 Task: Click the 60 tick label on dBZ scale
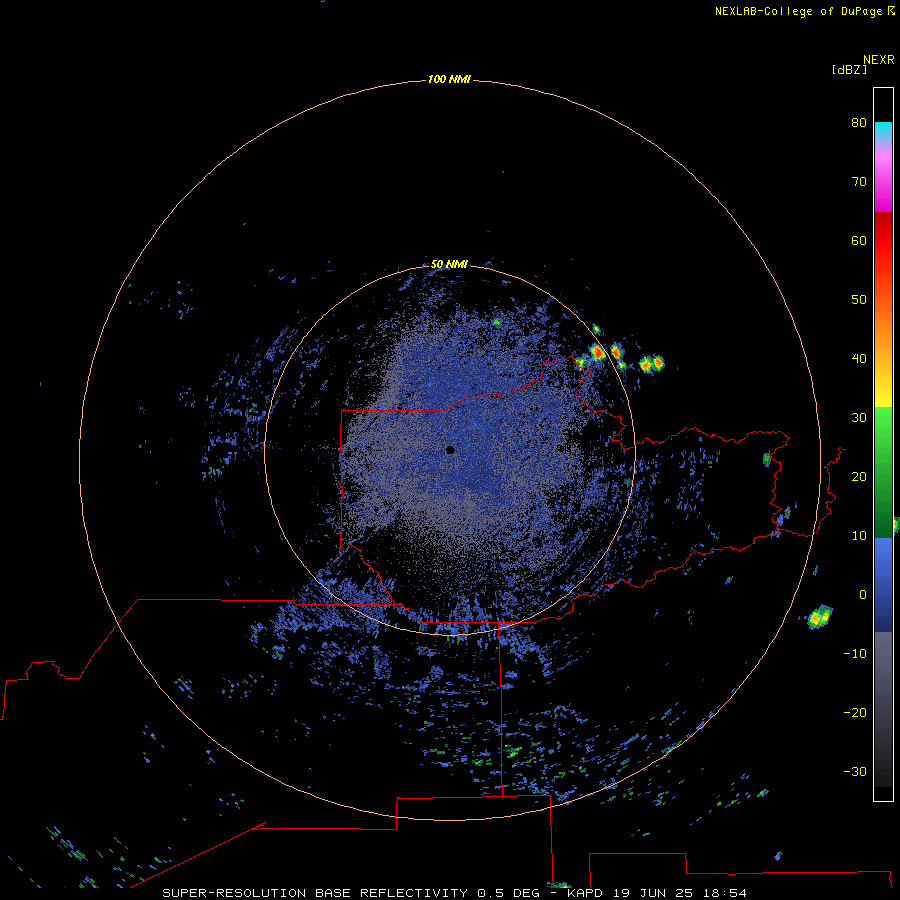tap(859, 240)
